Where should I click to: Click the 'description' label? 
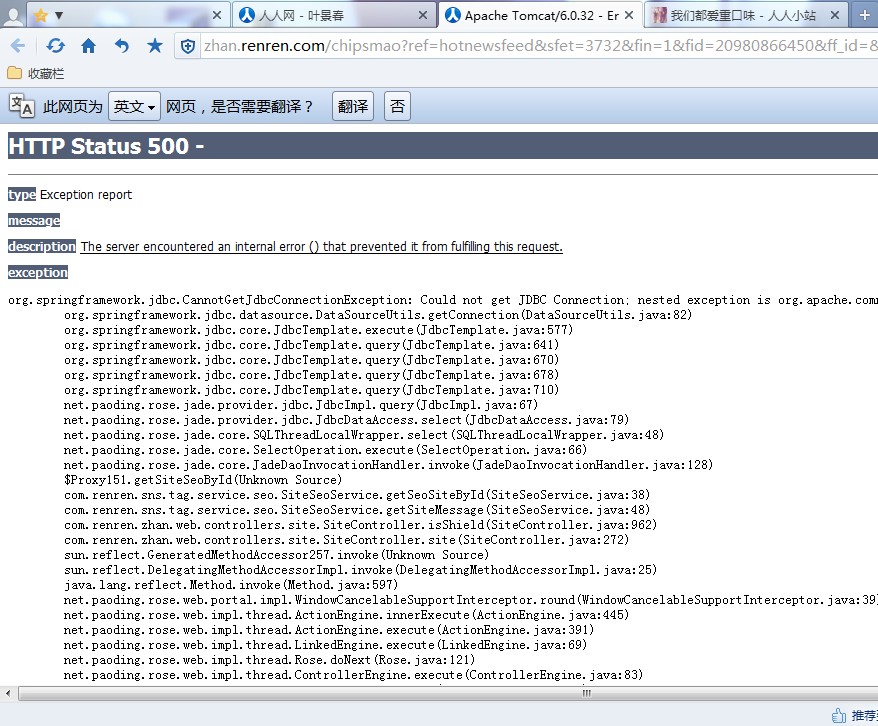[x=42, y=246]
